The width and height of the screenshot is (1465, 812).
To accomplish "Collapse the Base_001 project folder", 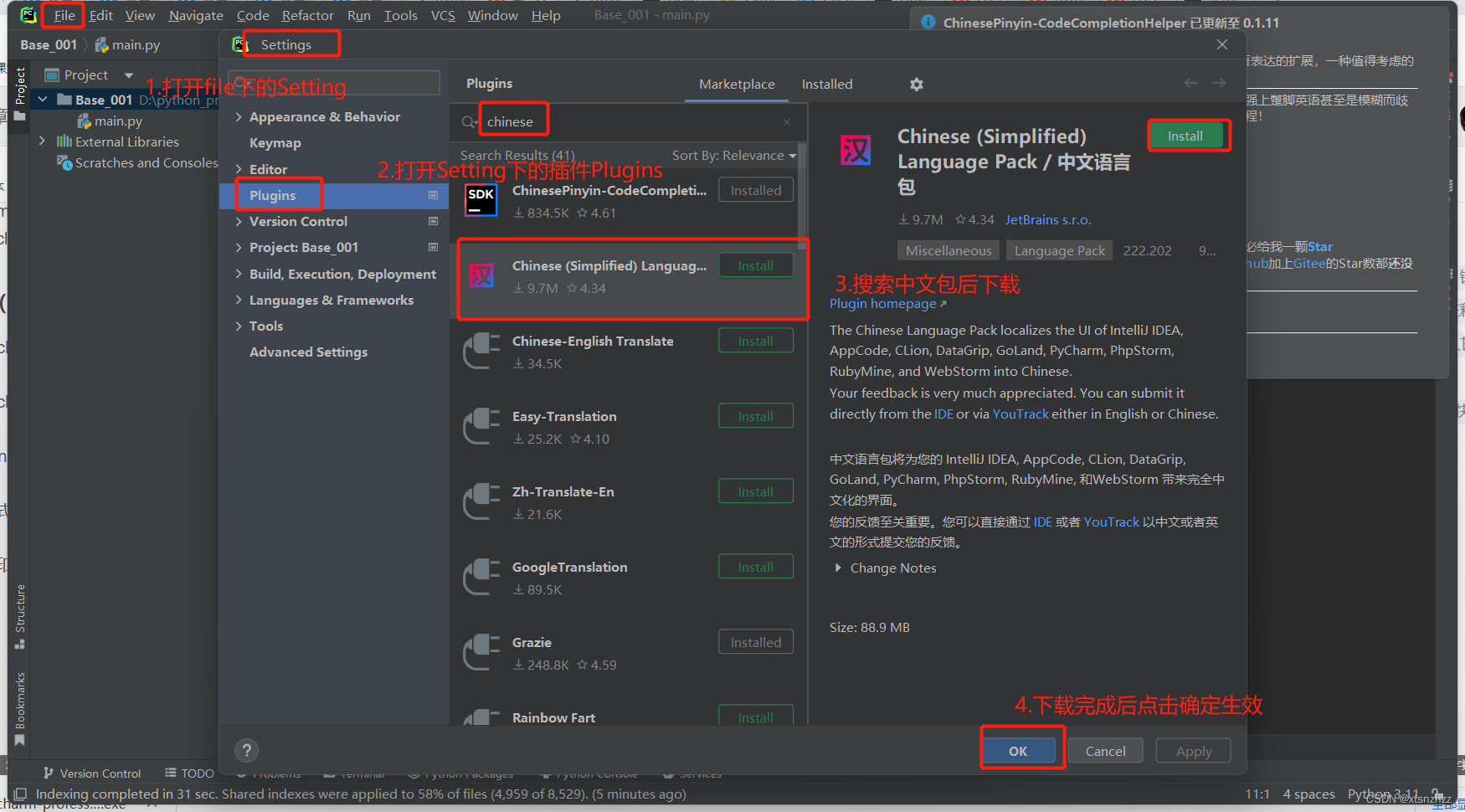I will pyautogui.click(x=42, y=100).
